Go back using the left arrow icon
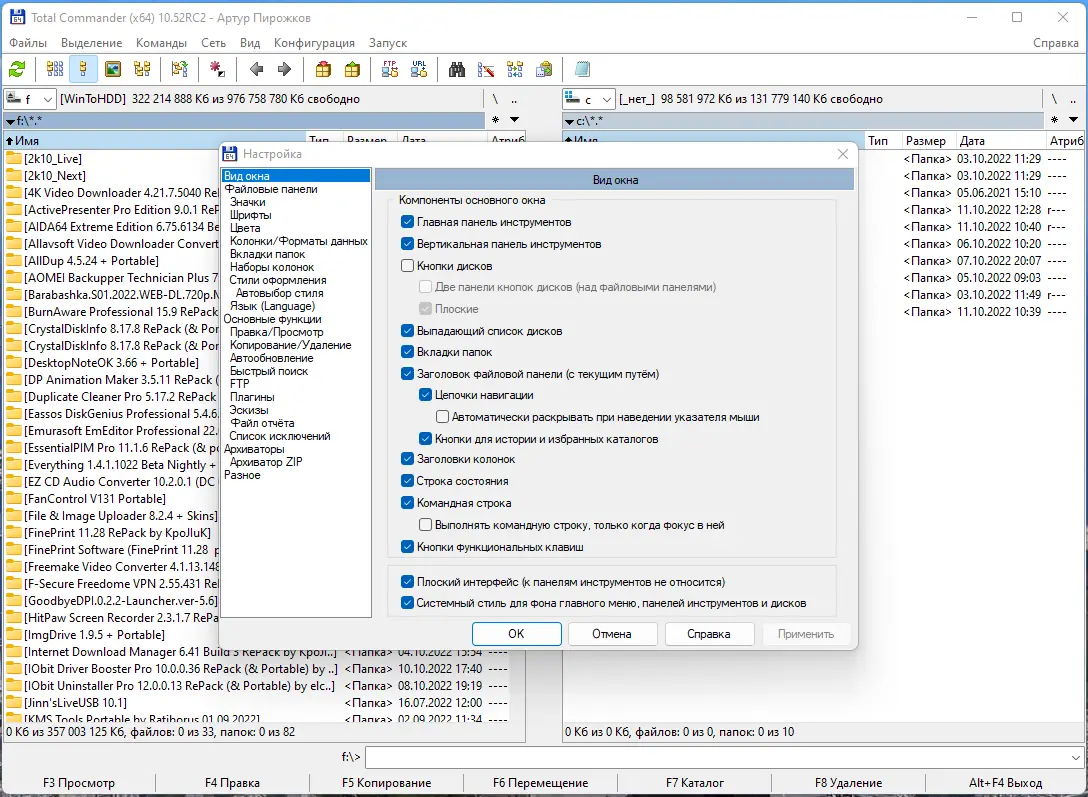1088x797 pixels. click(x=256, y=69)
